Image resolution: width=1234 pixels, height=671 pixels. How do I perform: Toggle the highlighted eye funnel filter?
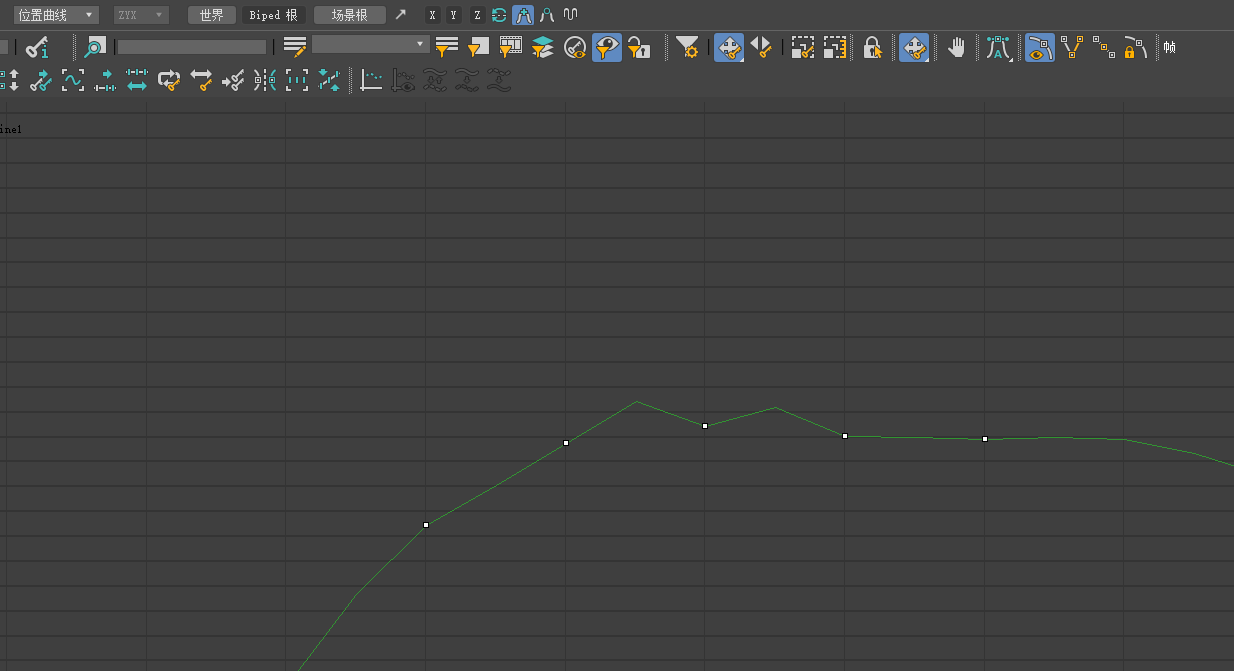[x=607, y=47]
